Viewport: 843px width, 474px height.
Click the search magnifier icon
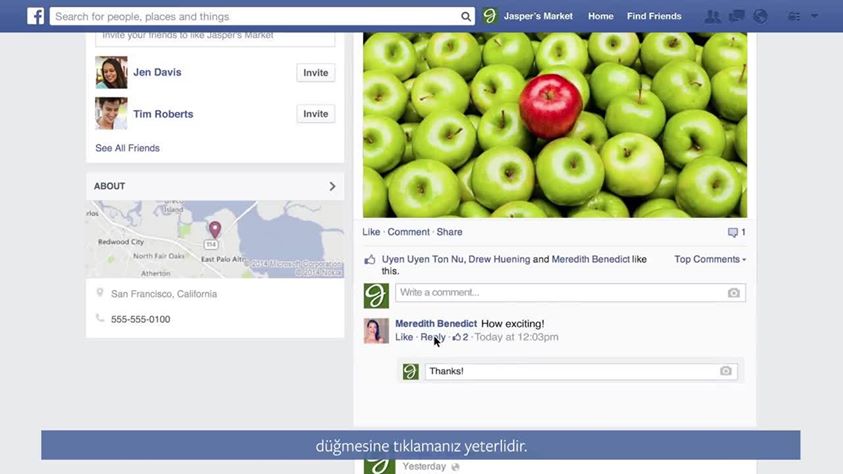click(x=466, y=17)
